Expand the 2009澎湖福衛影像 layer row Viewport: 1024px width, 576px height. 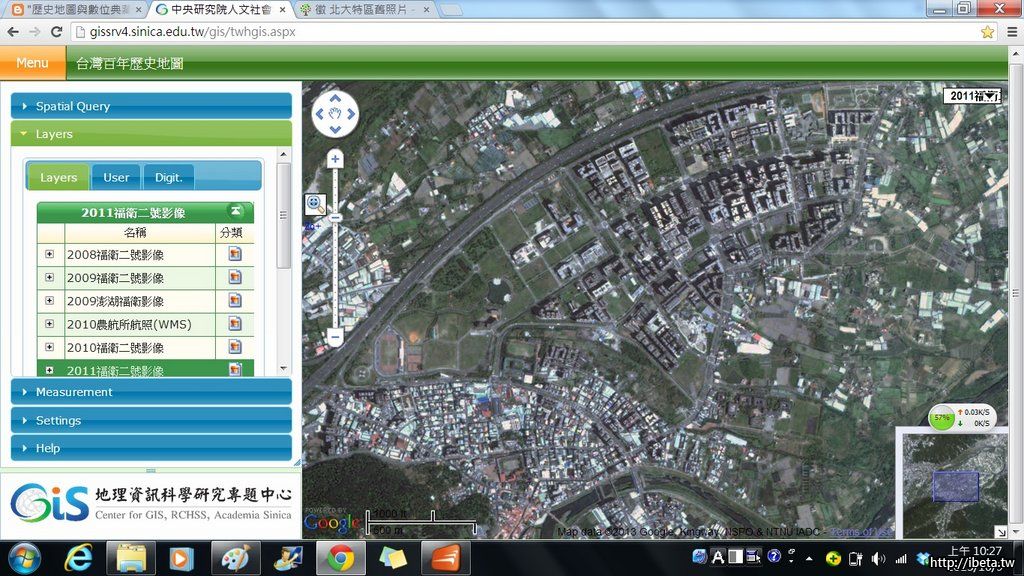50,301
